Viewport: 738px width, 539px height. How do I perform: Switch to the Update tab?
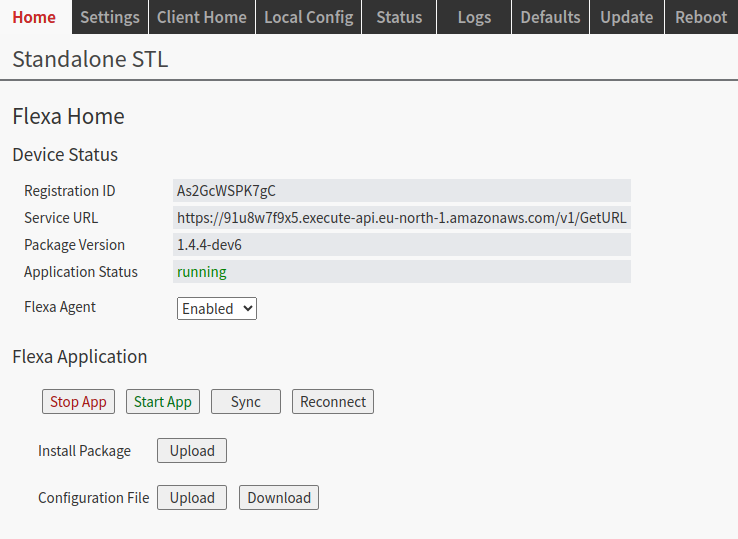[x=626, y=17]
